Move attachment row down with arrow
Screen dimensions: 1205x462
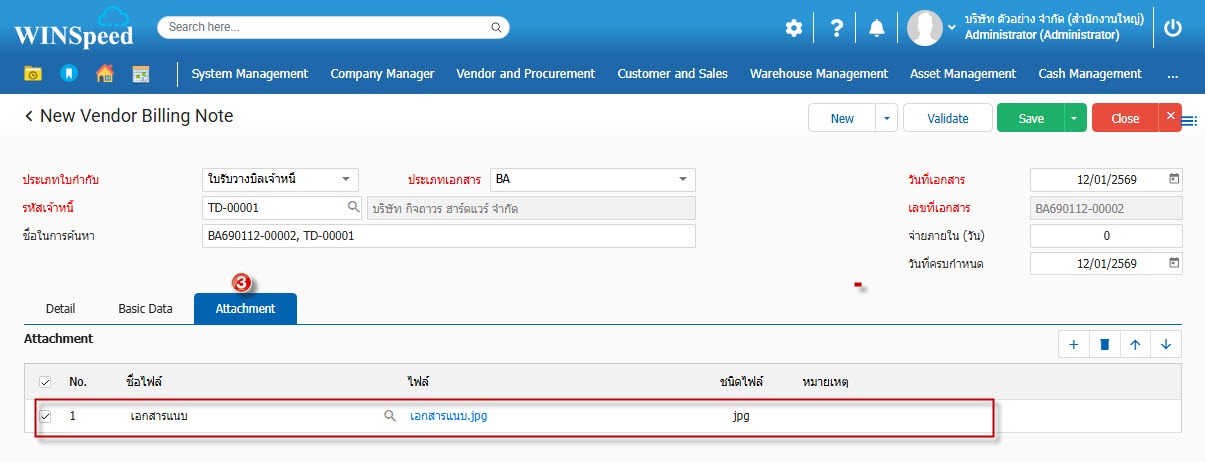[x=1166, y=344]
